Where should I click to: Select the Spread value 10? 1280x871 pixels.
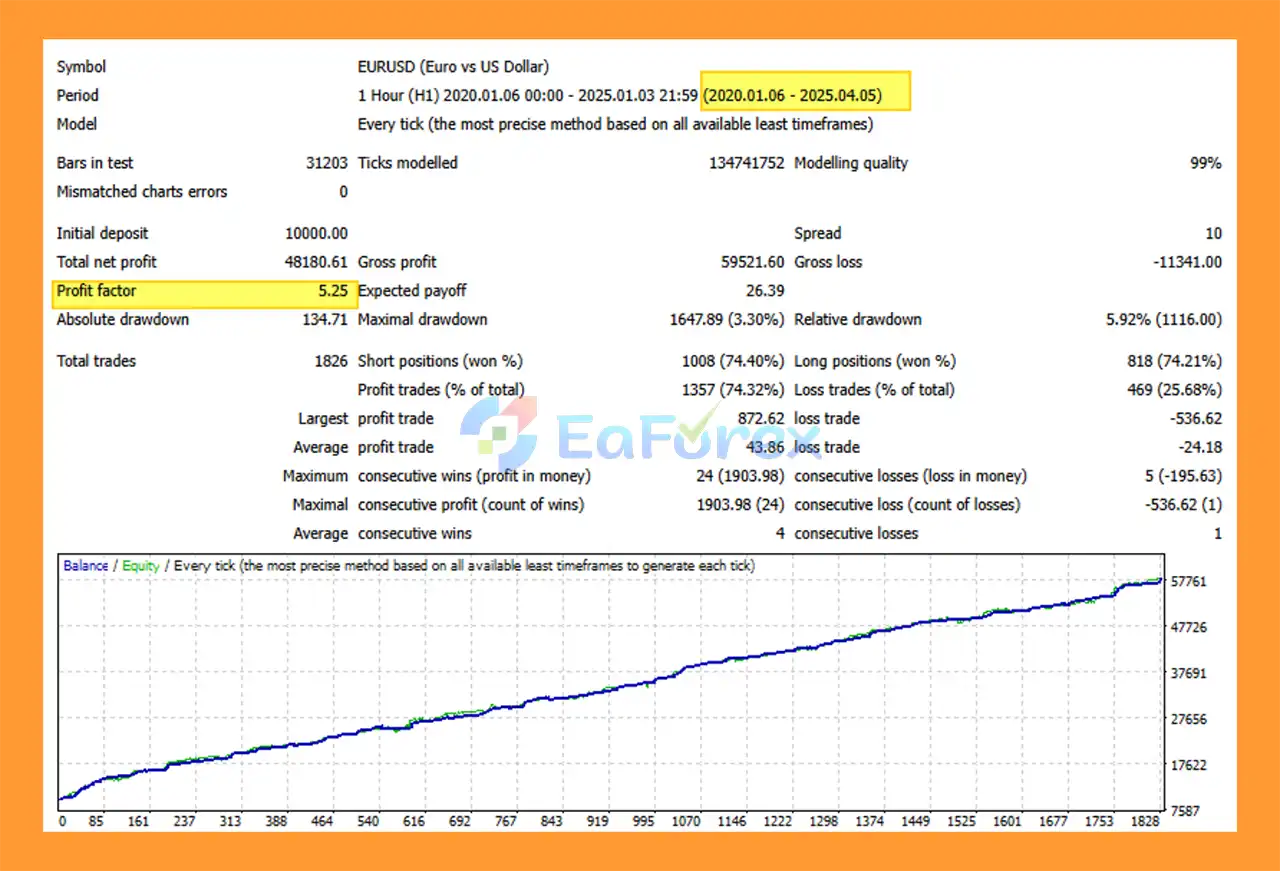coord(1214,233)
